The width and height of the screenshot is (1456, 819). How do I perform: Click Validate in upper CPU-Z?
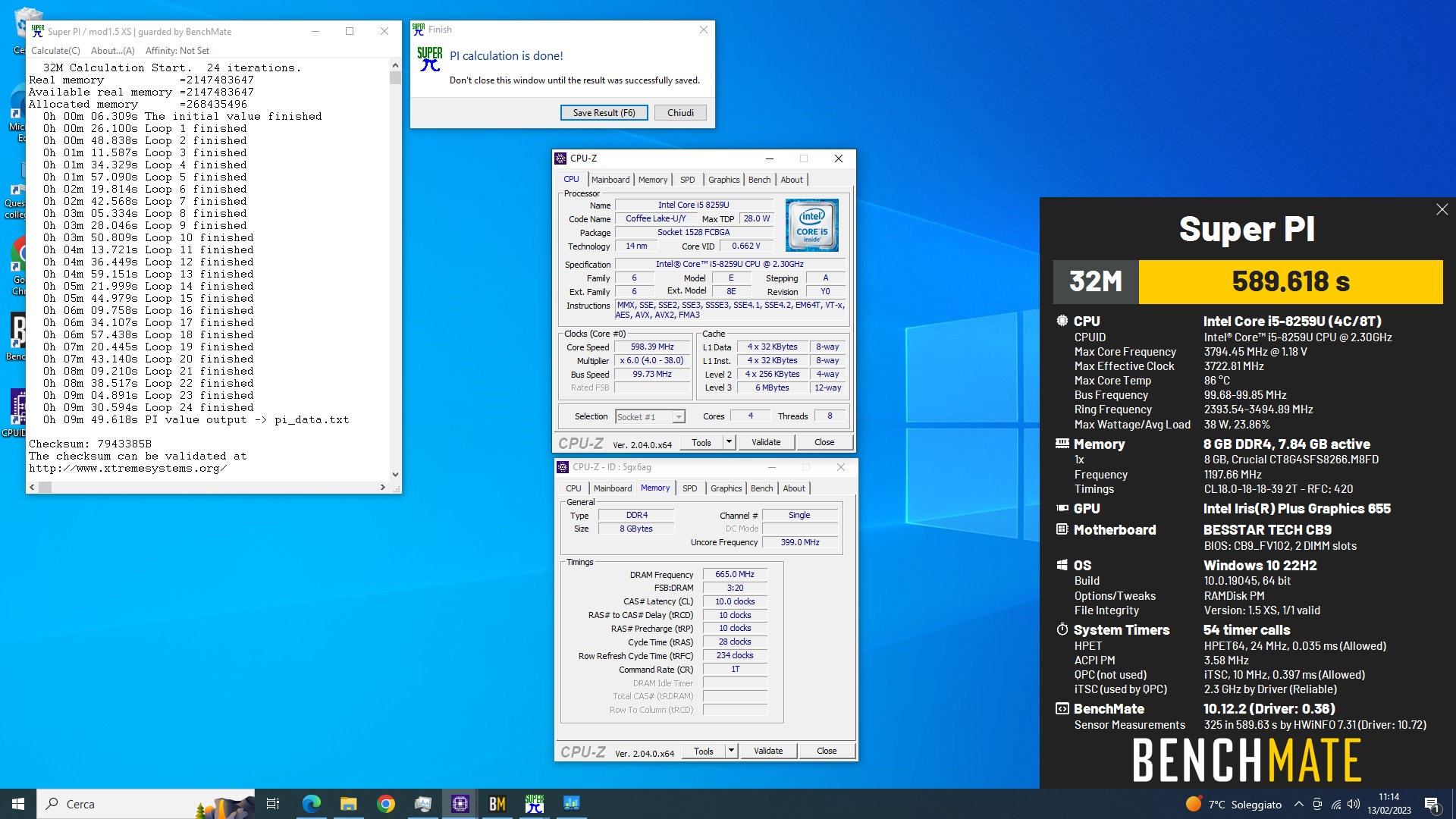coord(766,442)
